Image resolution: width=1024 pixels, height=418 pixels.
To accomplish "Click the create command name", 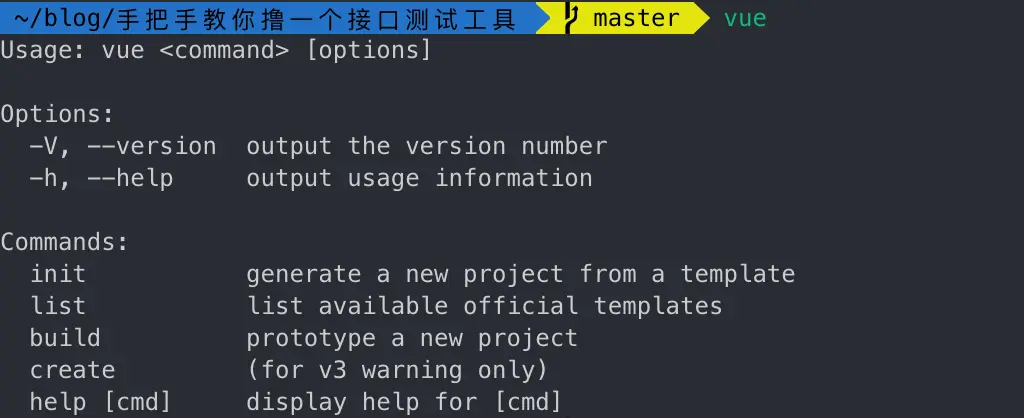I will (72, 370).
